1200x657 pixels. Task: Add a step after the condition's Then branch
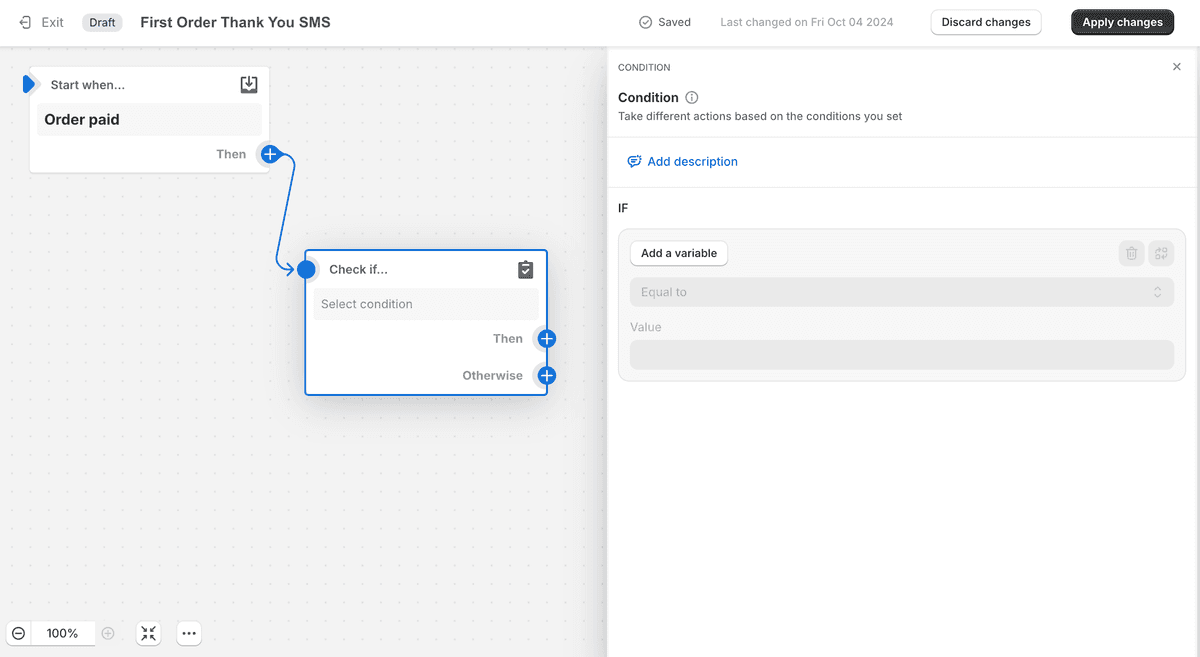click(546, 339)
